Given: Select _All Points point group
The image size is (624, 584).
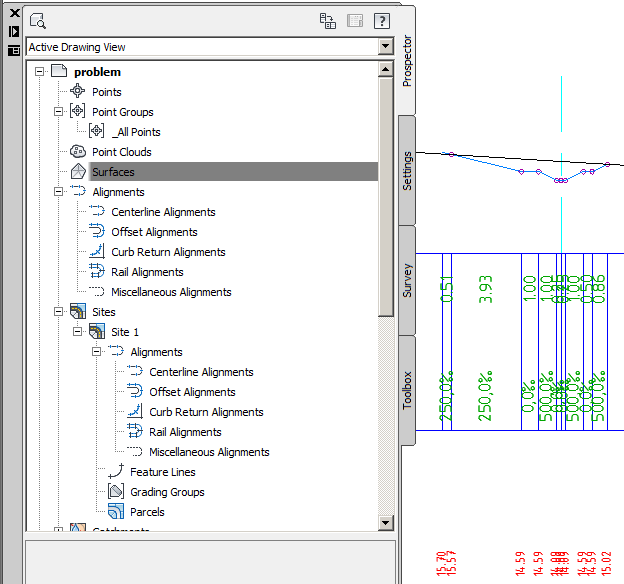Looking at the screenshot, I should pyautogui.click(x=136, y=132).
